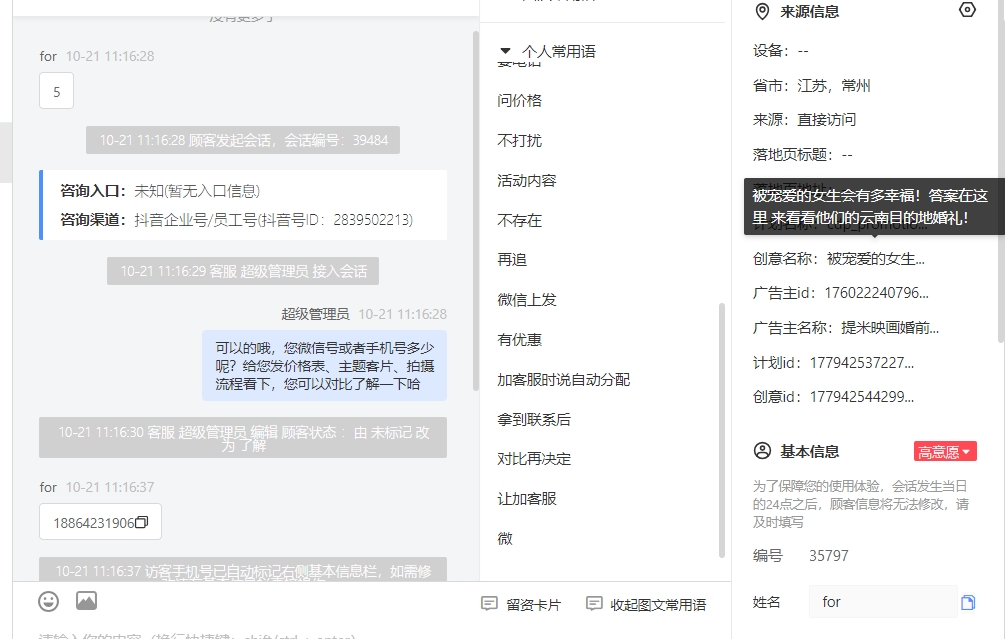Click the 创意id value 177942544299
The height and width of the screenshot is (639, 1005).
862,397
